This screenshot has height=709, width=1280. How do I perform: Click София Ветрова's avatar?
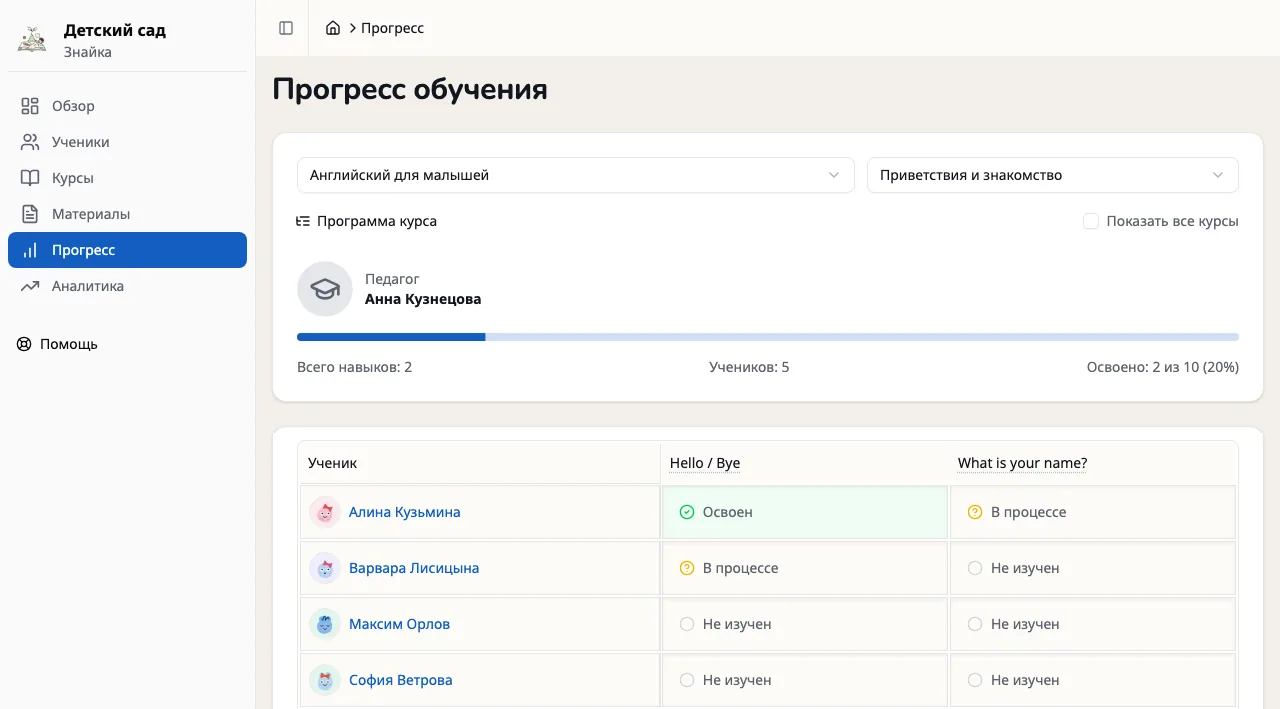pyautogui.click(x=325, y=680)
